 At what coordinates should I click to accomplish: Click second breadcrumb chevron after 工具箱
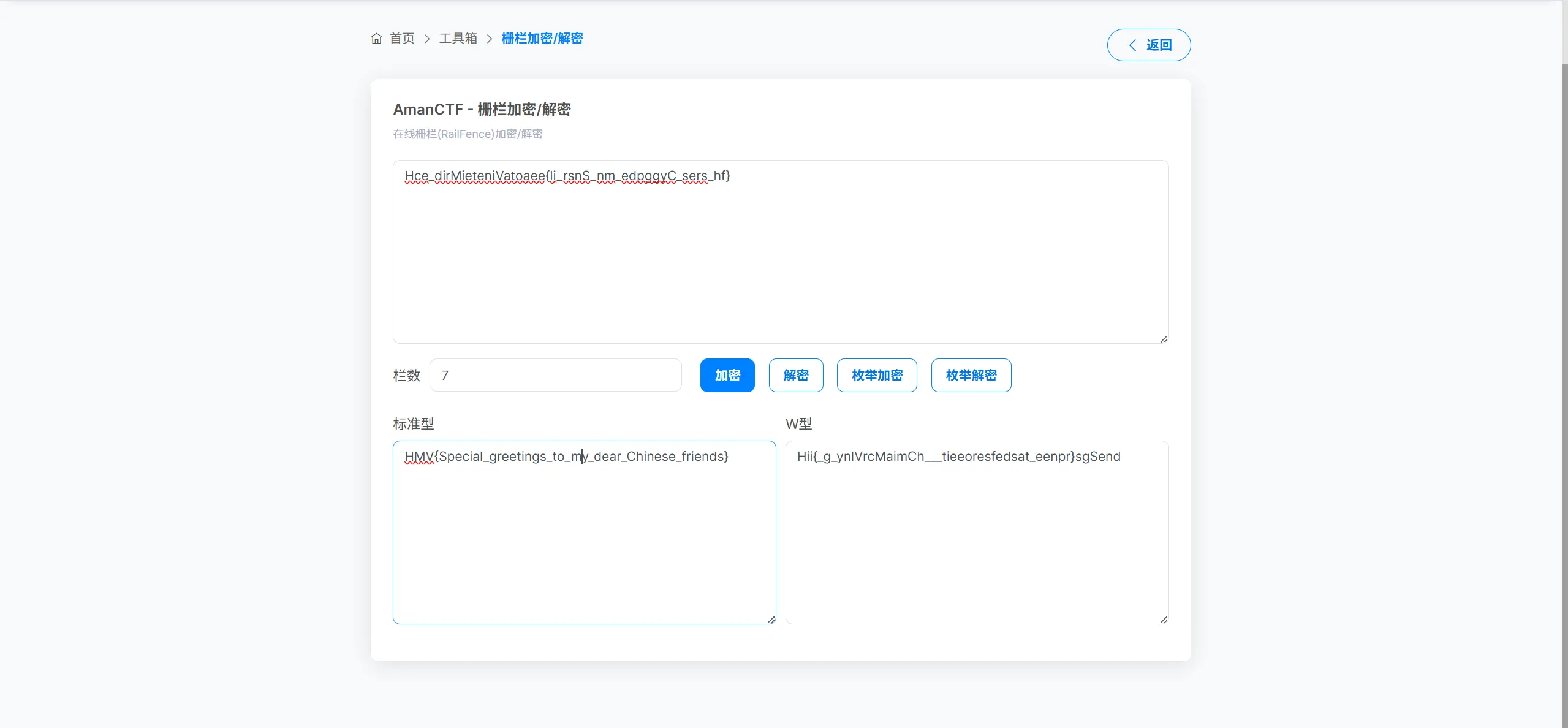(x=489, y=39)
